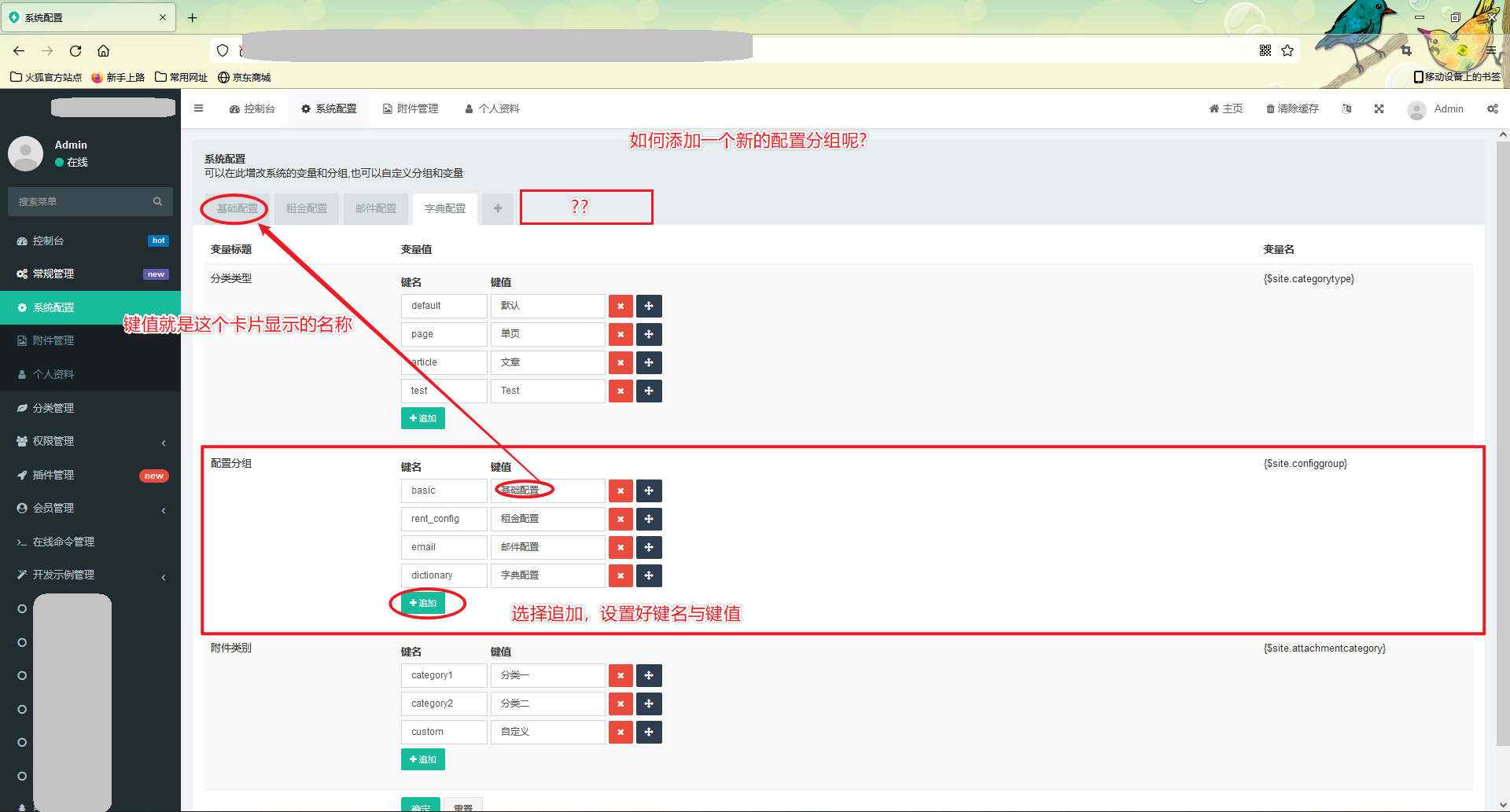The image size is (1510, 812).
Task: Open 个人资料 in the top navigation
Action: click(x=492, y=108)
